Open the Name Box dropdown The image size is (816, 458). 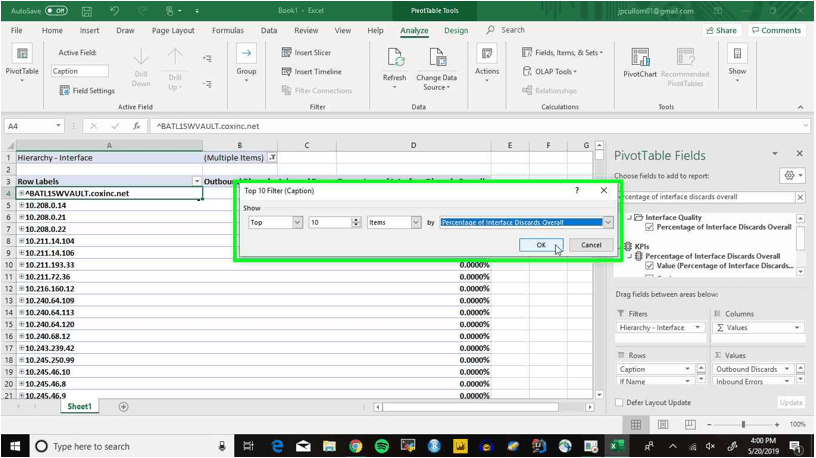click(x=58, y=126)
